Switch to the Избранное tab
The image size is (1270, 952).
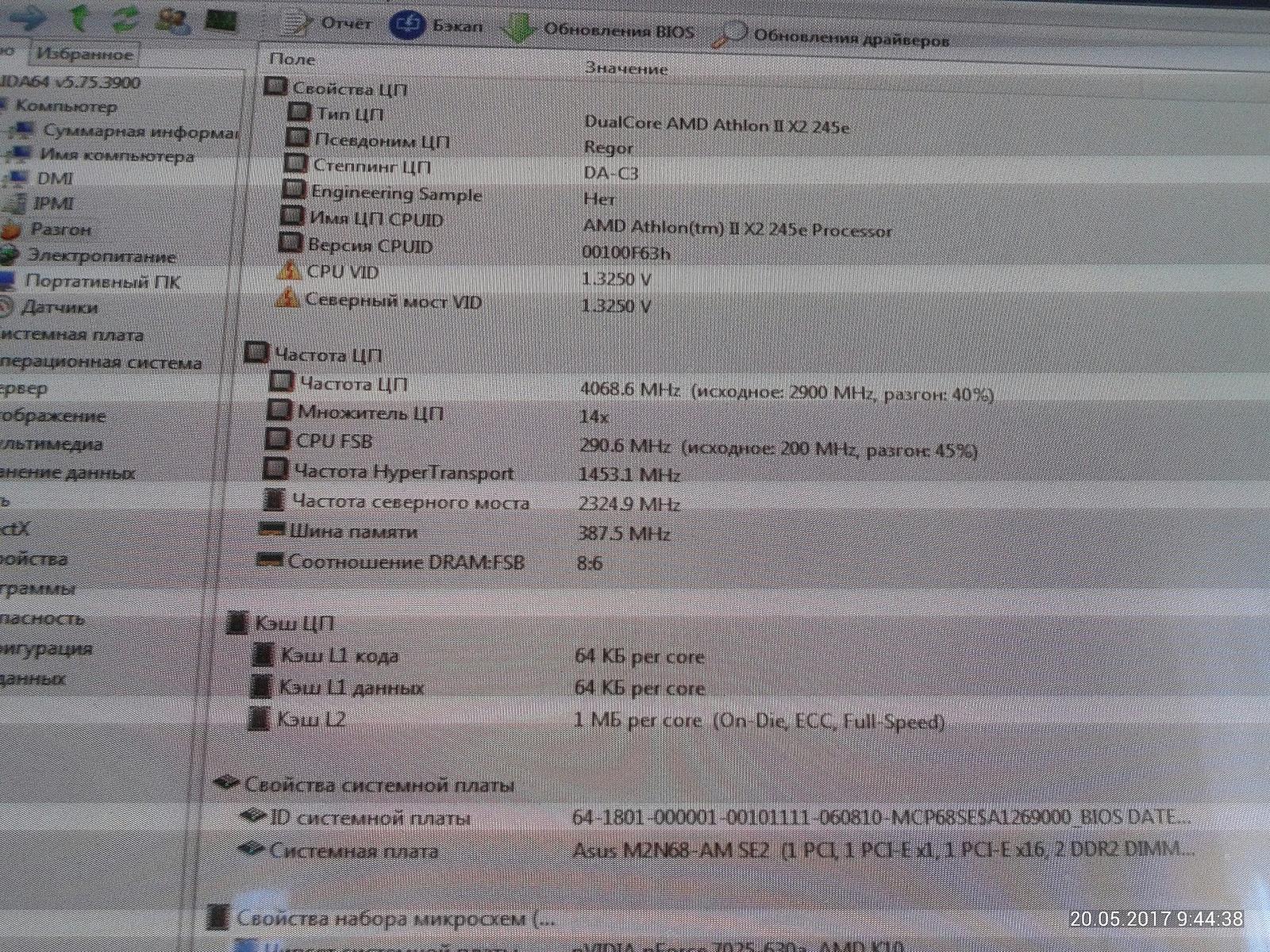[84, 54]
